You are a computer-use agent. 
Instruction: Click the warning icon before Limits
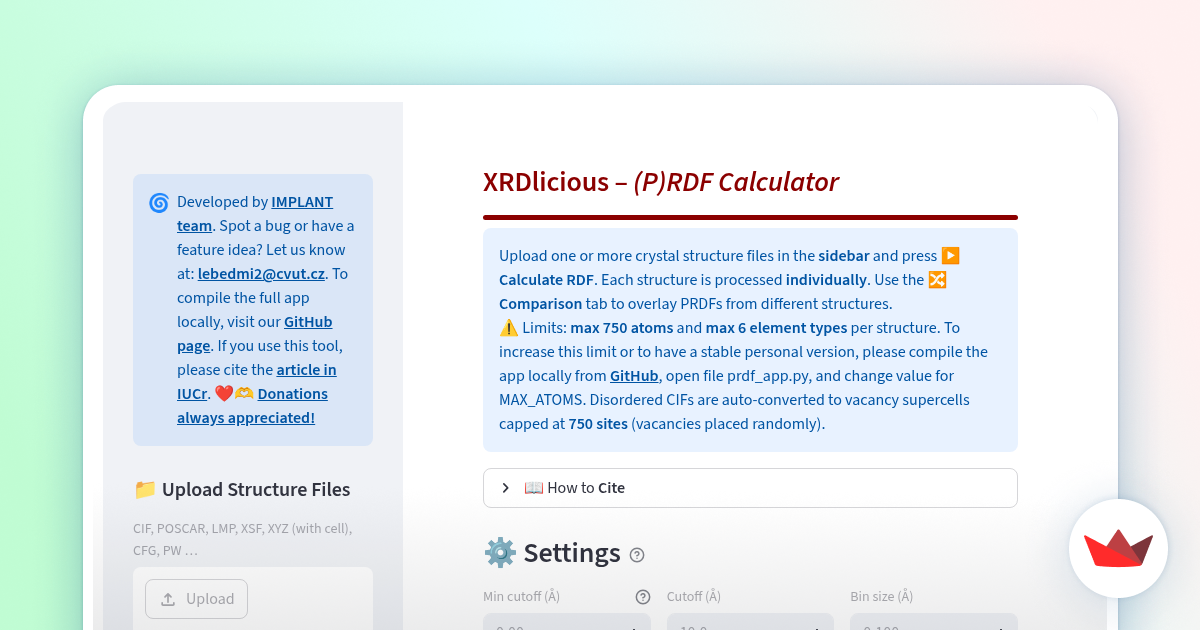[x=509, y=328]
